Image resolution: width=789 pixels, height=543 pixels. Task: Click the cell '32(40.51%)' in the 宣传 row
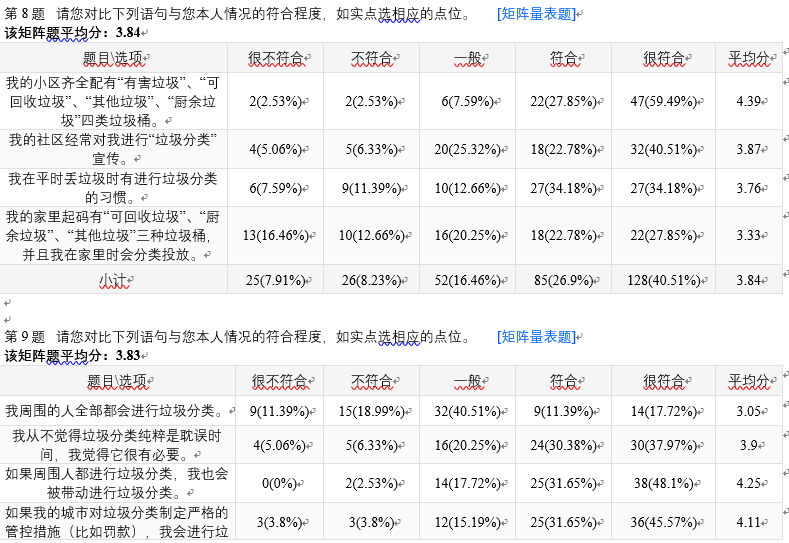(663, 149)
